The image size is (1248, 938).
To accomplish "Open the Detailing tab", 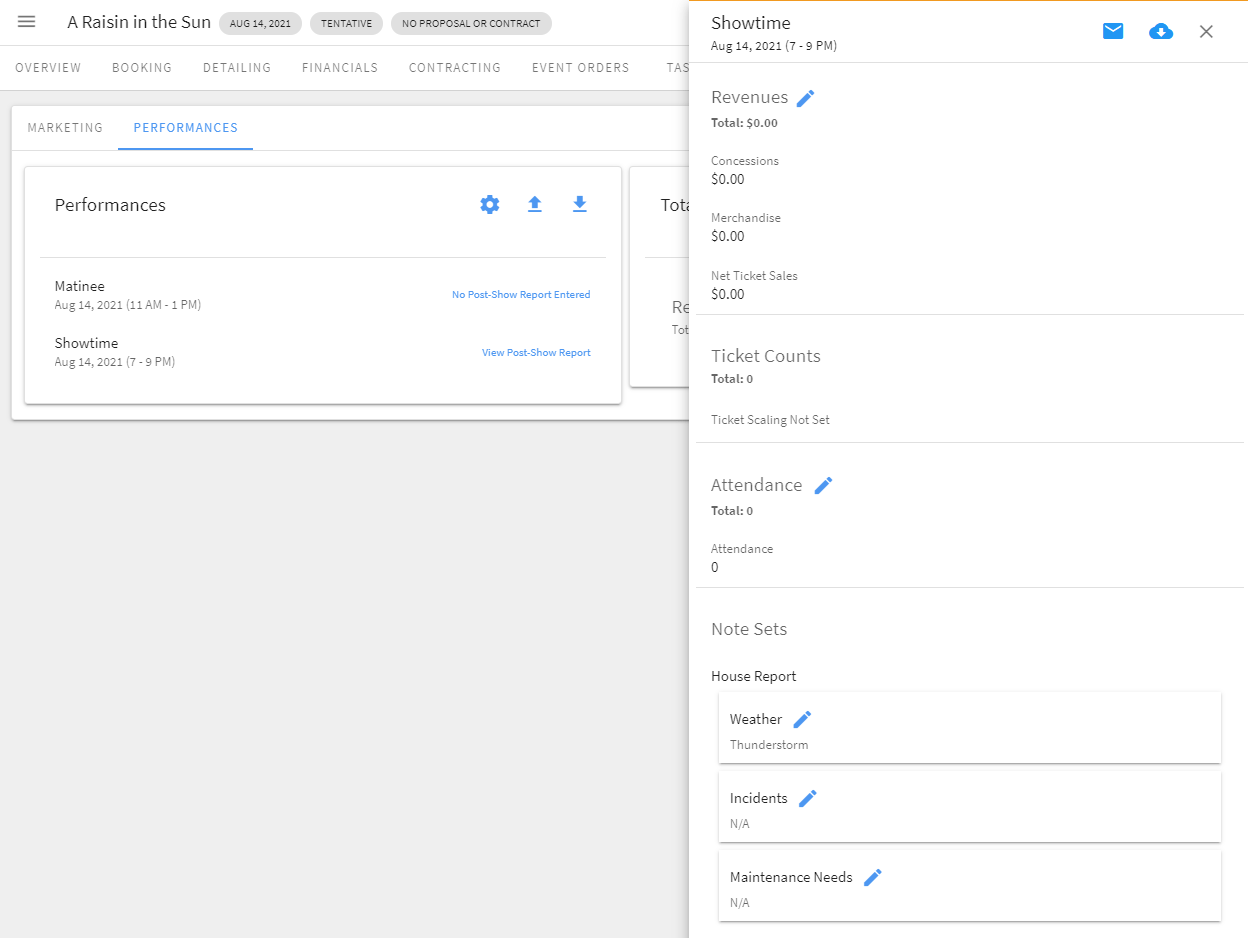I will [x=237, y=68].
